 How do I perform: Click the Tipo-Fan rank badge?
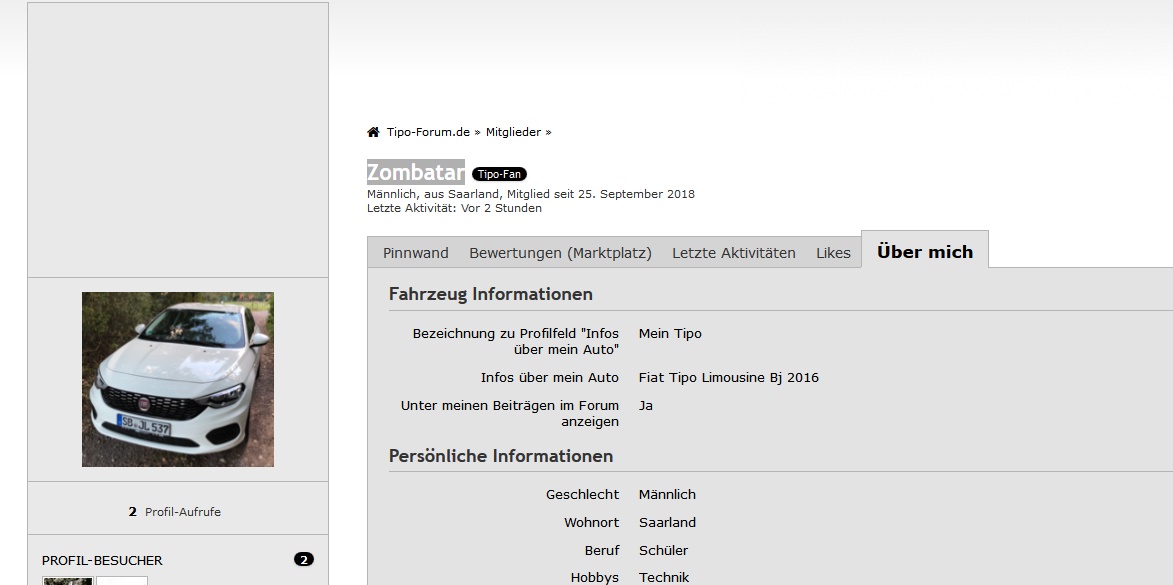pyautogui.click(x=499, y=174)
